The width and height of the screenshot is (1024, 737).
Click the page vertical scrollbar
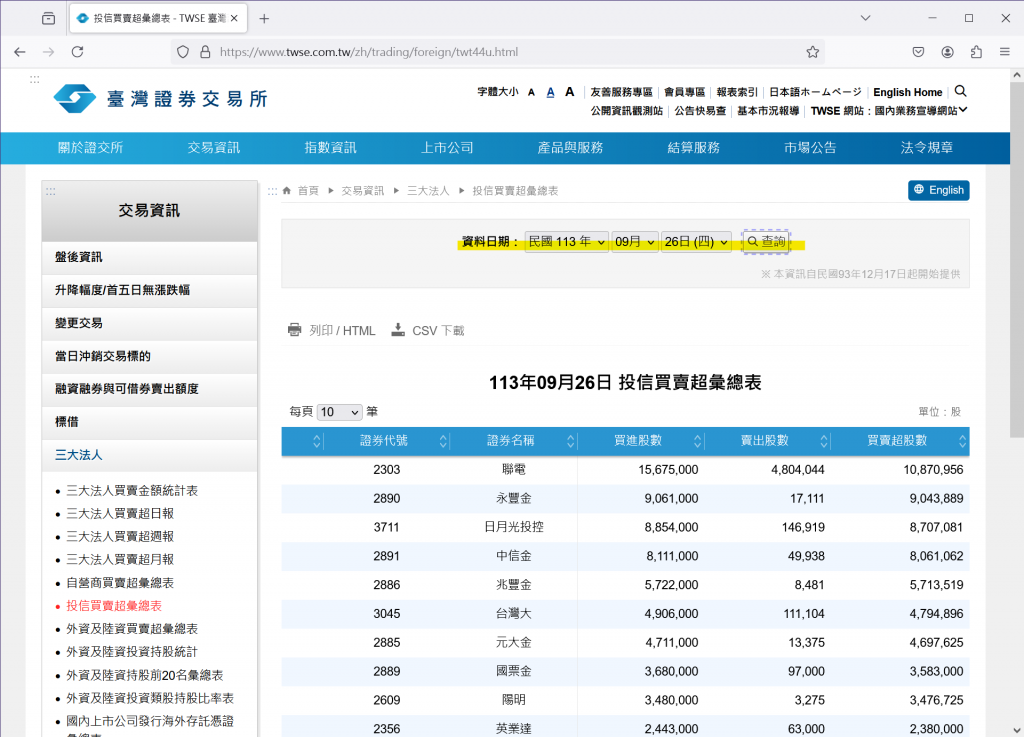[1017, 259]
